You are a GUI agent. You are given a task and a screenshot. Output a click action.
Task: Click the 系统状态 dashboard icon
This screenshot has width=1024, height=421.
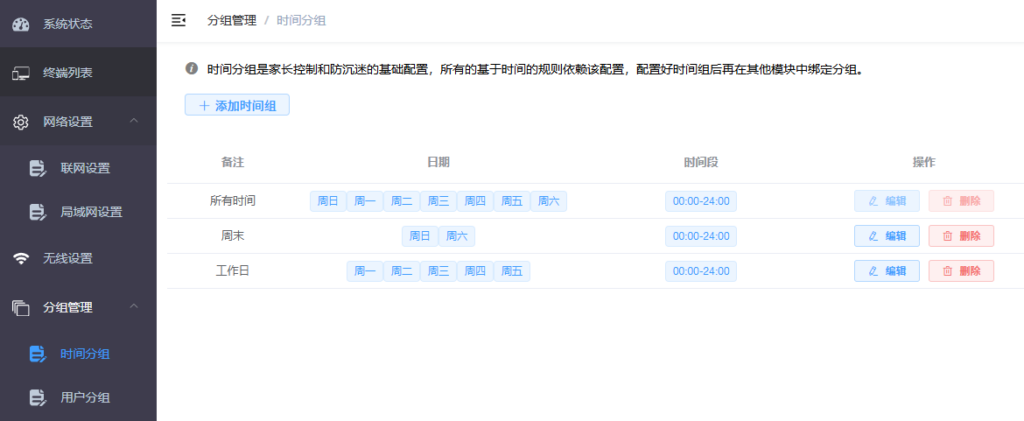(21, 24)
